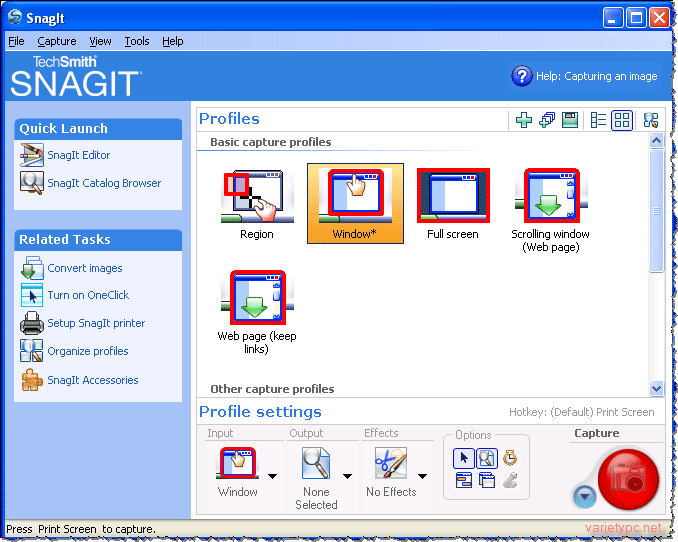678x542 pixels.
Task: Click the 'Hotkey: (Default) Print Screen' text
Action: click(582, 412)
